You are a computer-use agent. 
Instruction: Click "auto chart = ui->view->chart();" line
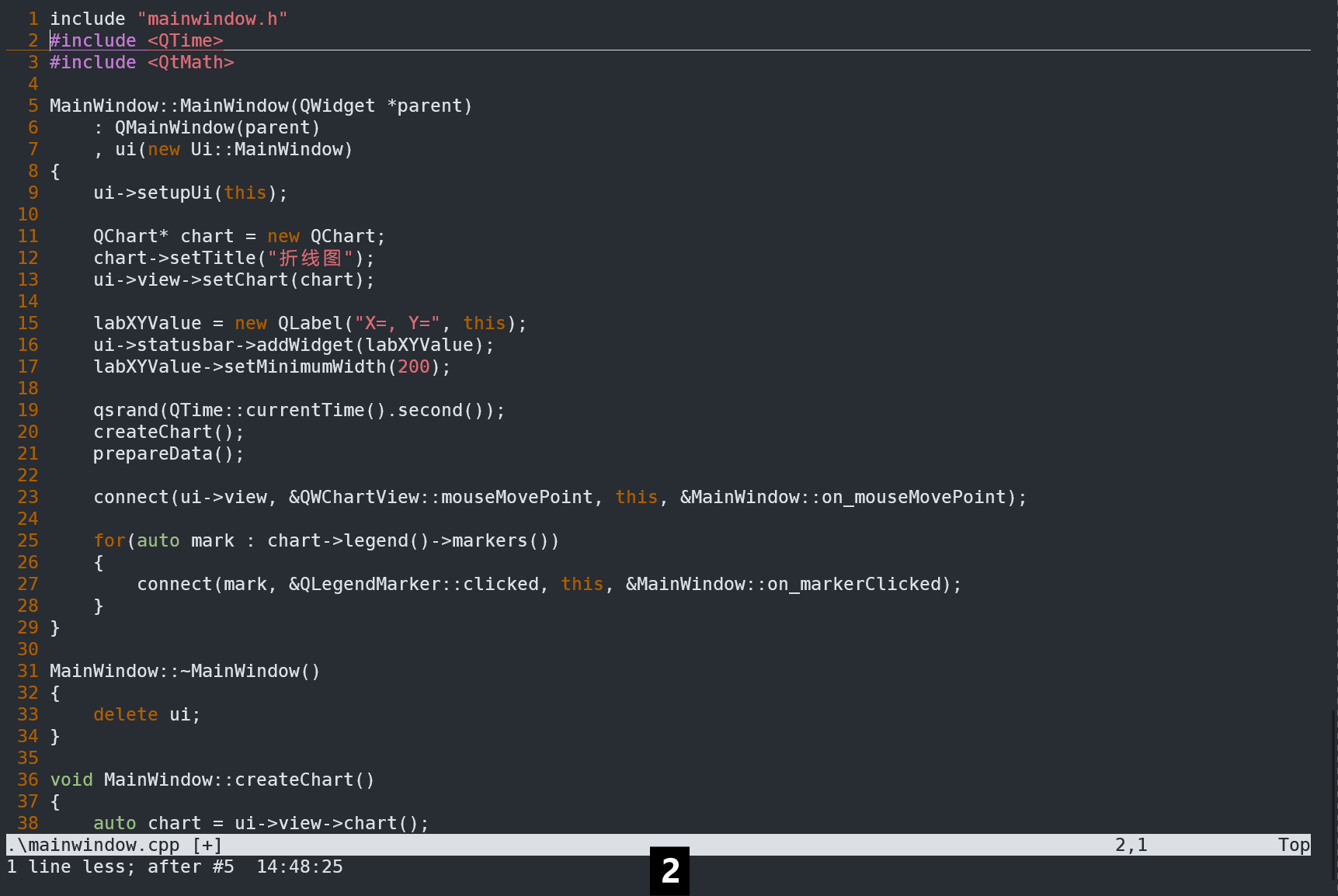pos(262,823)
